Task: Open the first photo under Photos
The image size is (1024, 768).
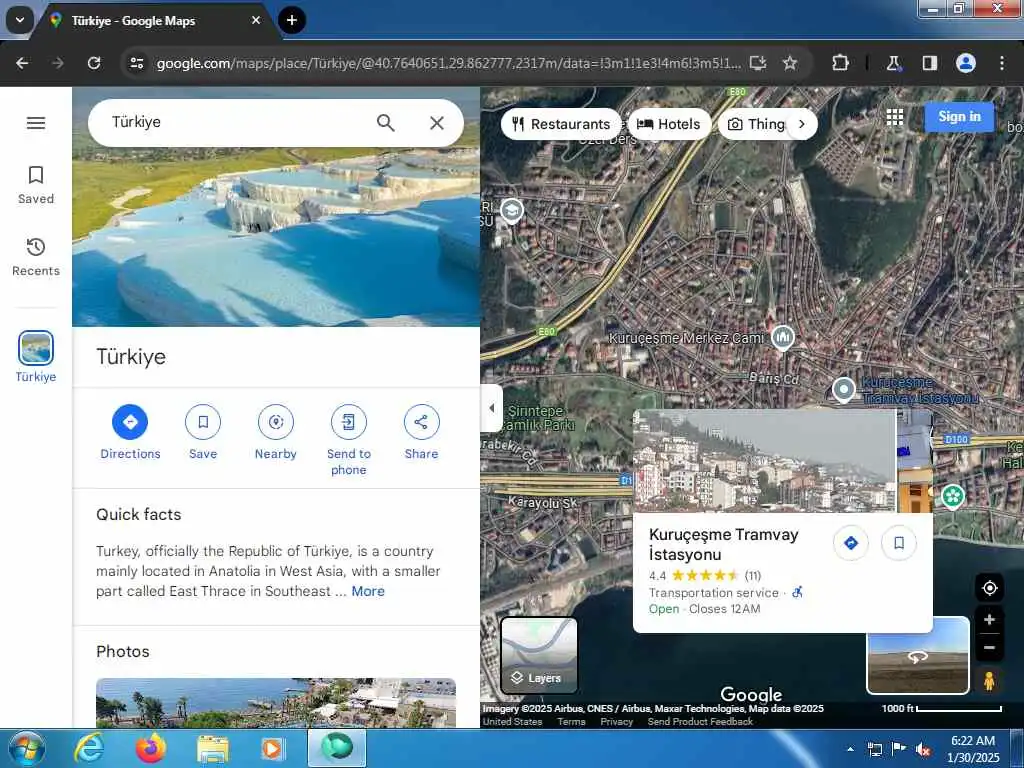Action: tap(276, 703)
